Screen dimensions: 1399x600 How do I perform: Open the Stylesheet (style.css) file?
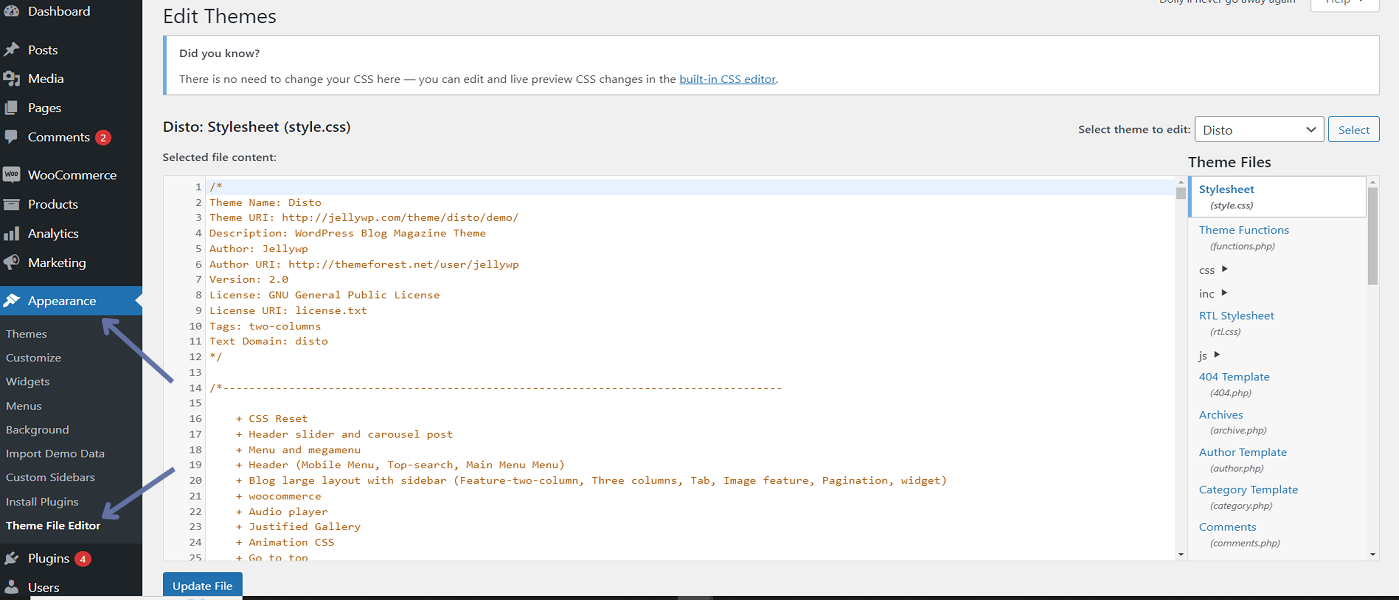1277,197
